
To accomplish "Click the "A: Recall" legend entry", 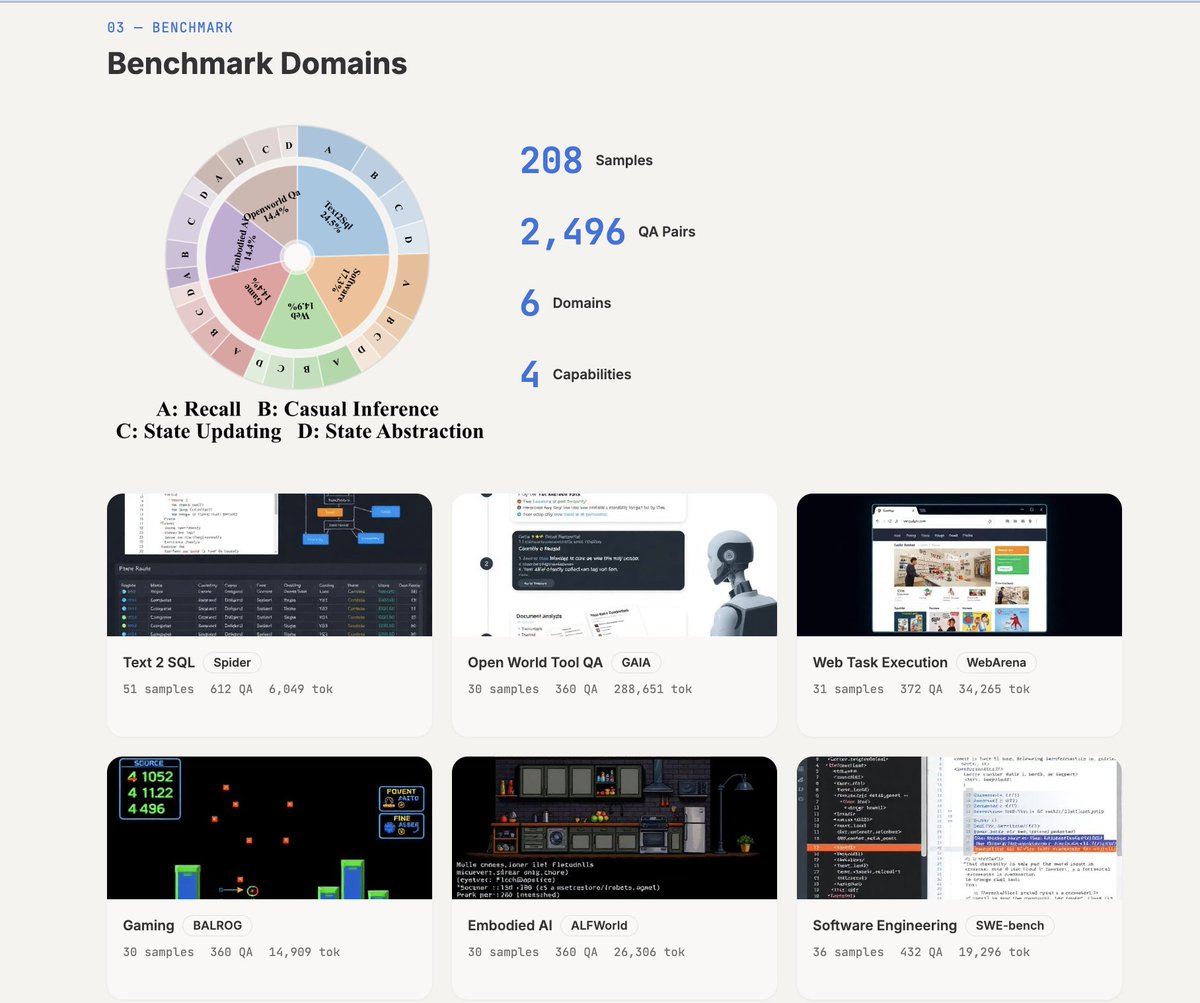I will [199, 409].
